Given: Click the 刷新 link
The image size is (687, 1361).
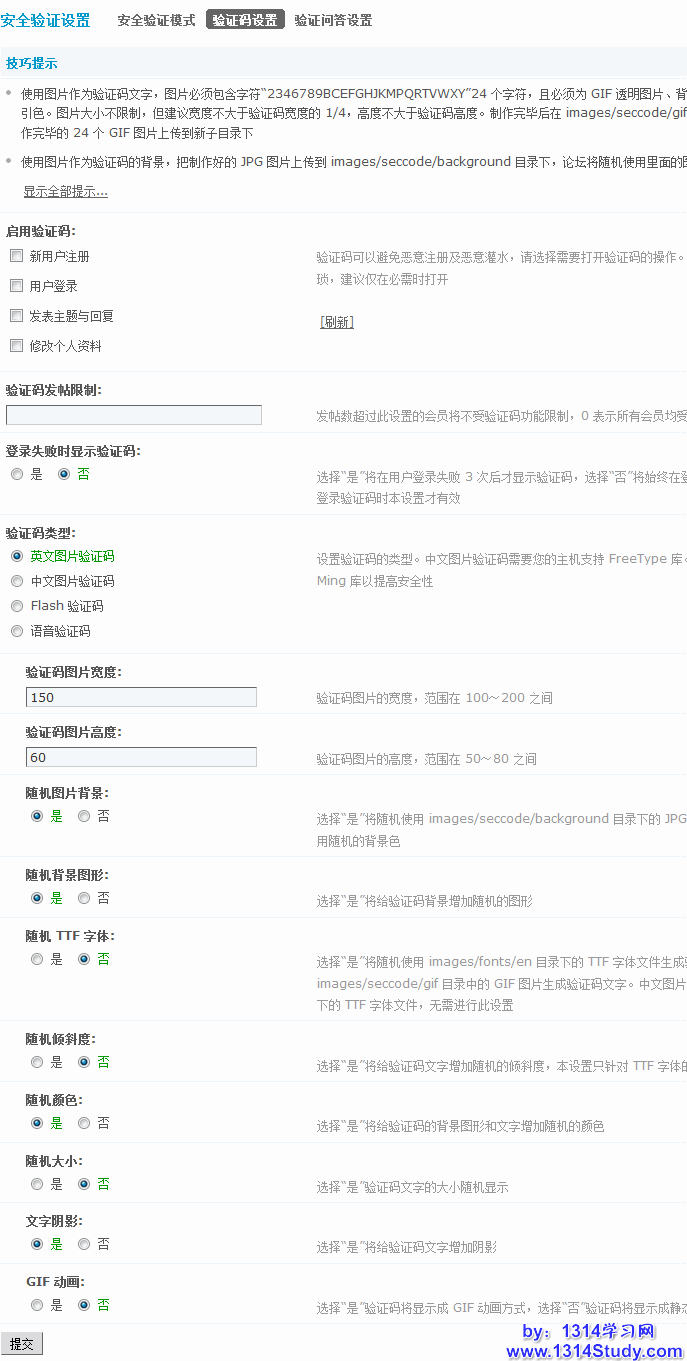Looking at the screenshot, I should pyautogui.click(x=337, y=322).
